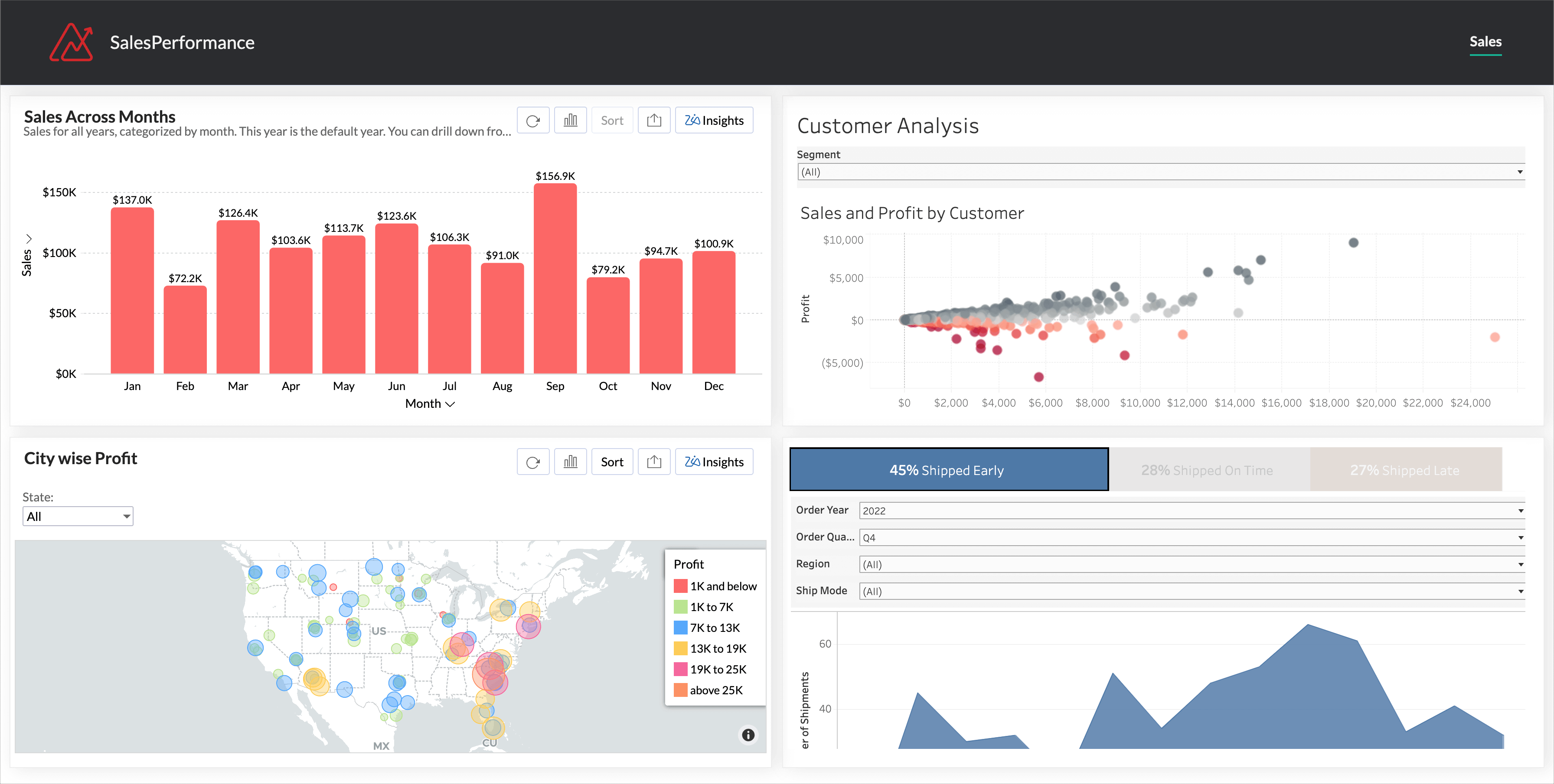This screenshot has height=784, width=1554.
Task: Open the State filter dropdown
Action: click(x=78, y=516)
